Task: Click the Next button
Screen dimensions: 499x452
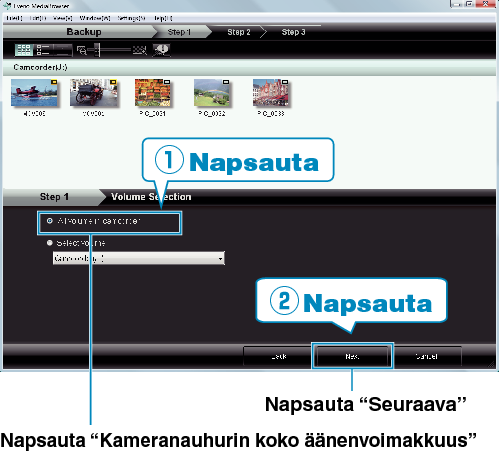Action: (352, 356)
